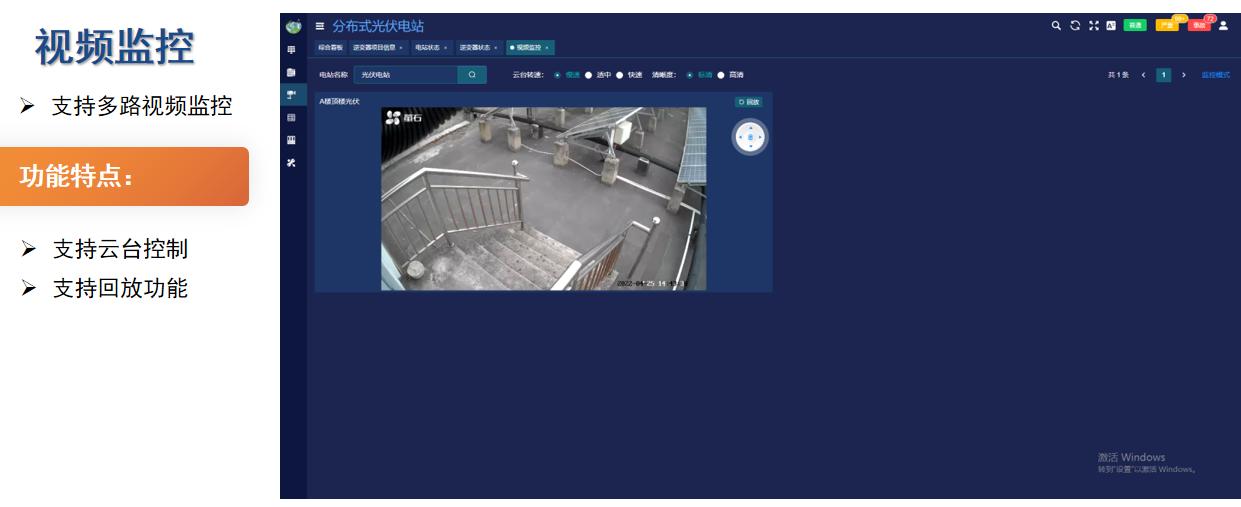Open the tools wrench sidebar icon
The height and width of the screenshot is (507, 1241).
[x=291, y=163]
